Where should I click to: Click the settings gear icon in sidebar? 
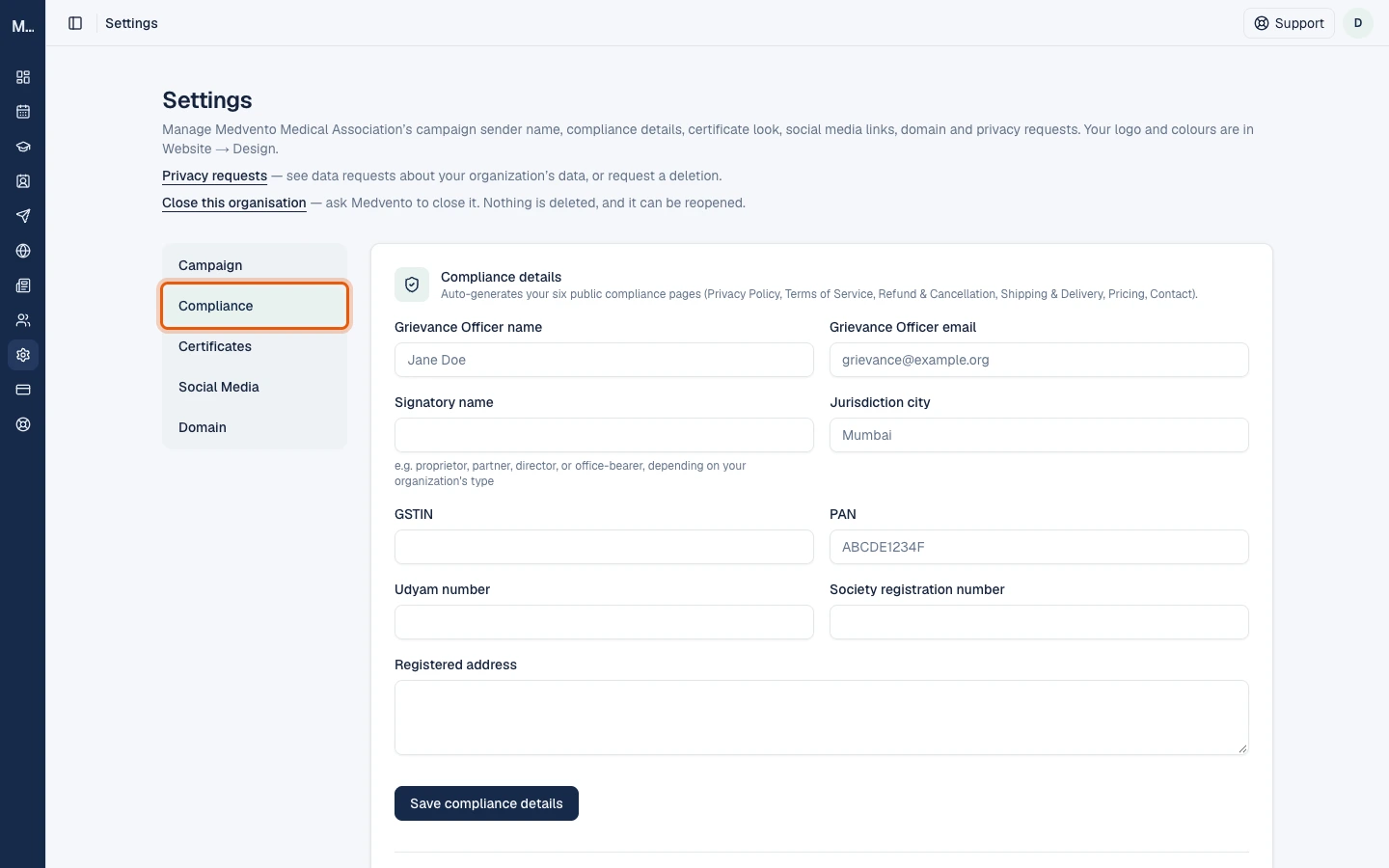pyautogui.click(x=23, y=355)
